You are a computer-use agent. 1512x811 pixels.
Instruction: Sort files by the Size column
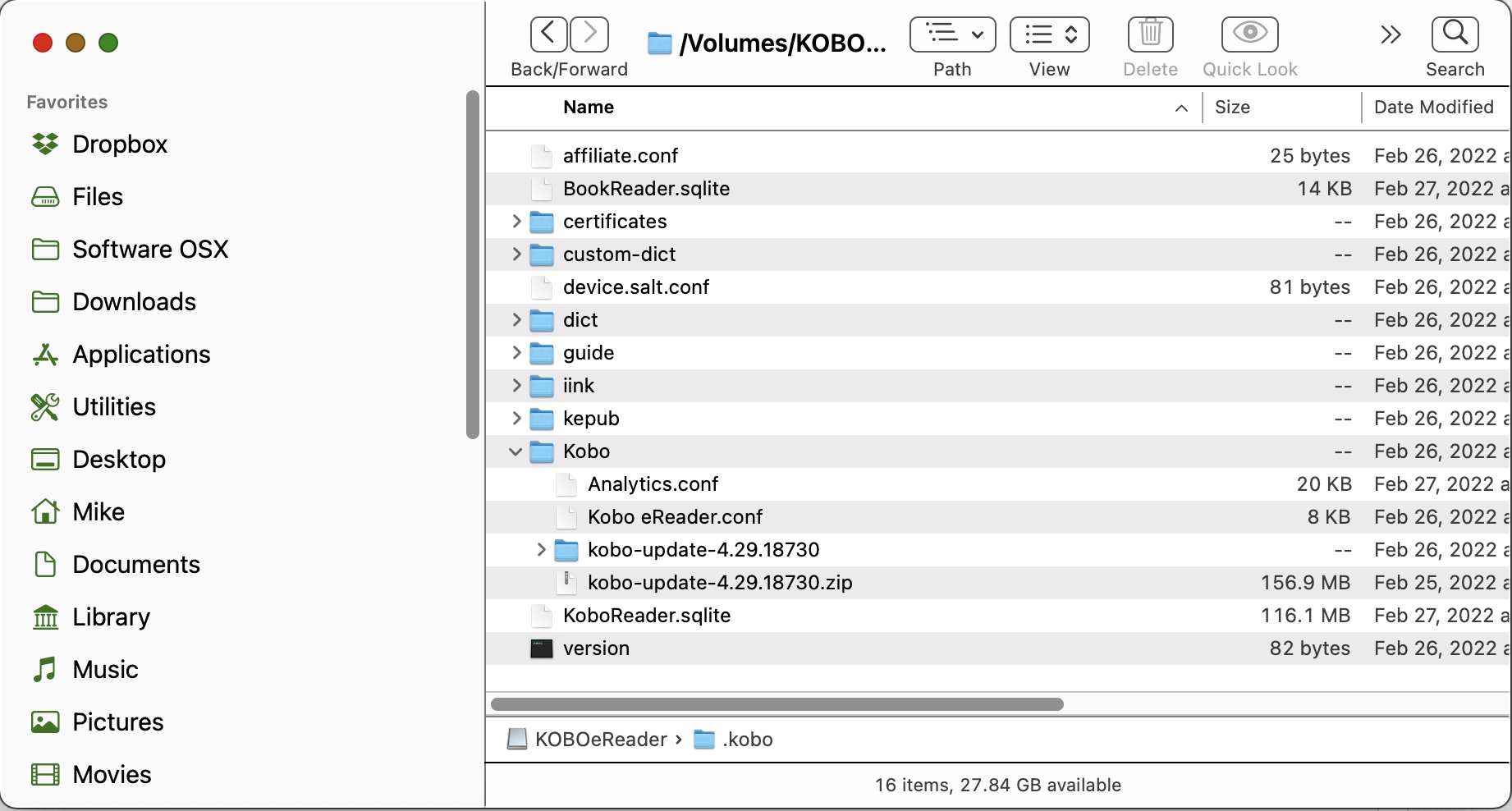tap(1232, 108)
